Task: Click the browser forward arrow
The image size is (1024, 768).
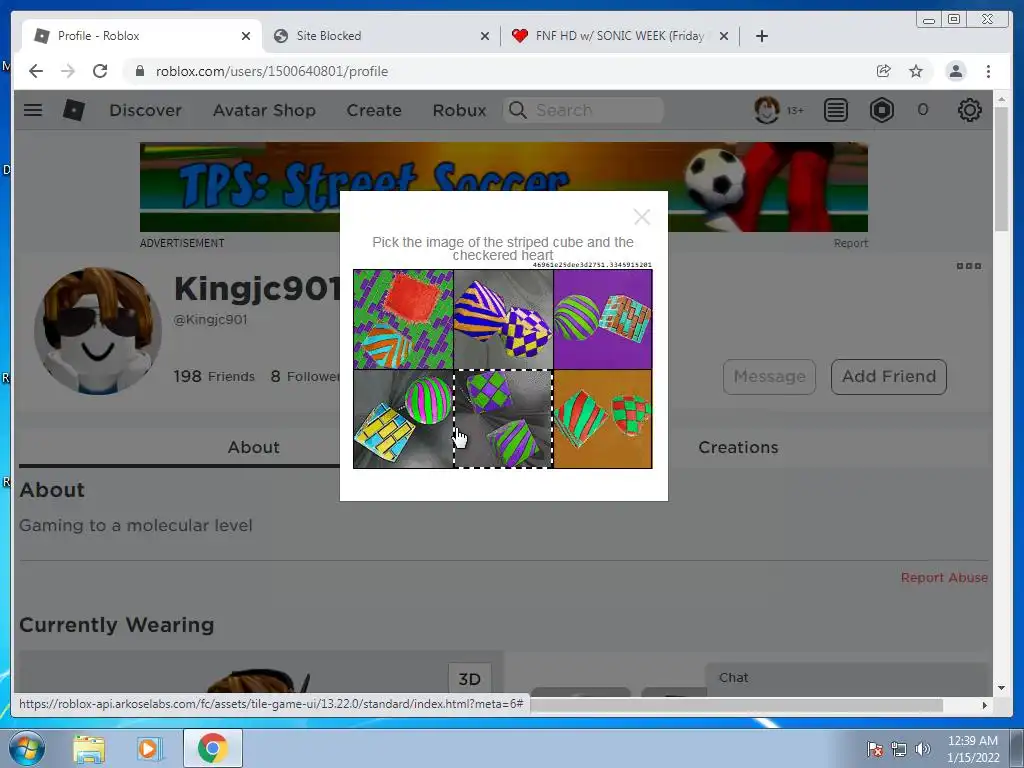Action: tap(68, 71)
